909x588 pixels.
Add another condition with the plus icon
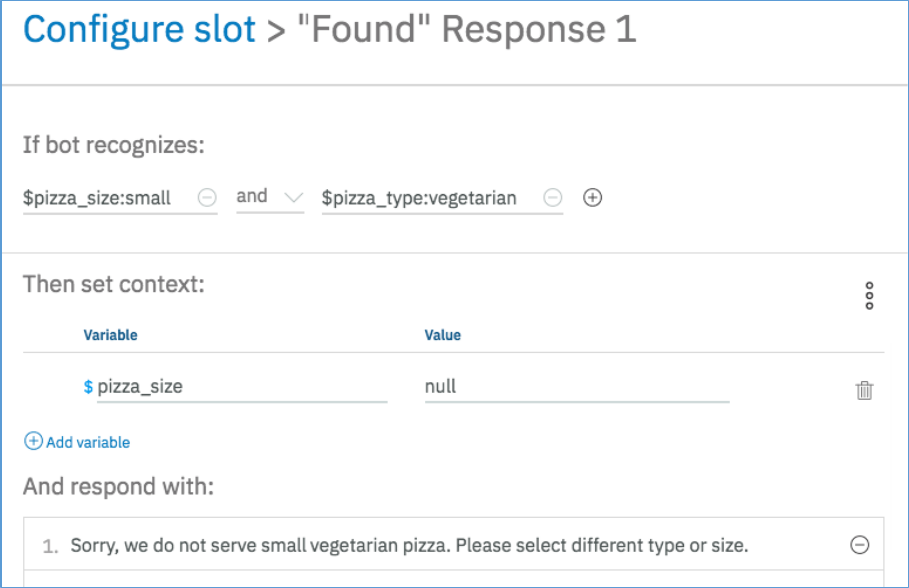592,198
